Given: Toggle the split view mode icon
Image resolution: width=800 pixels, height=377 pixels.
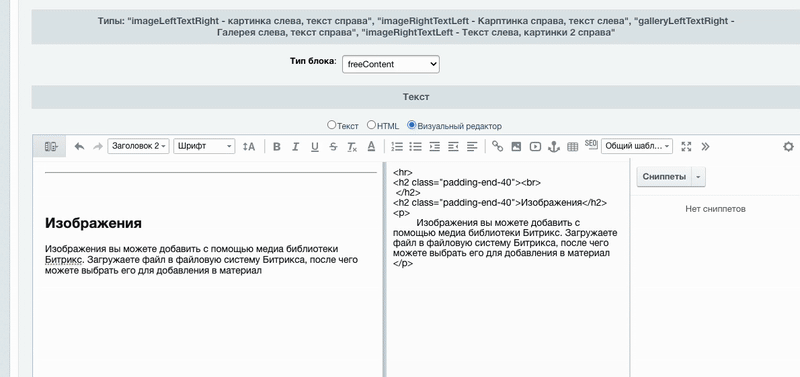Looking at the screenshot, I should click(x=51, y=146).
